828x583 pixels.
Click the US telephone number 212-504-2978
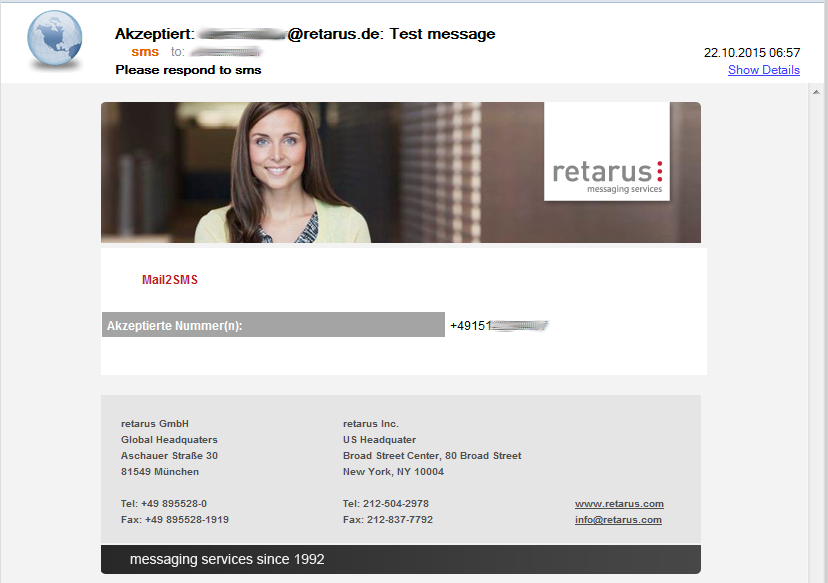(386, 504)
